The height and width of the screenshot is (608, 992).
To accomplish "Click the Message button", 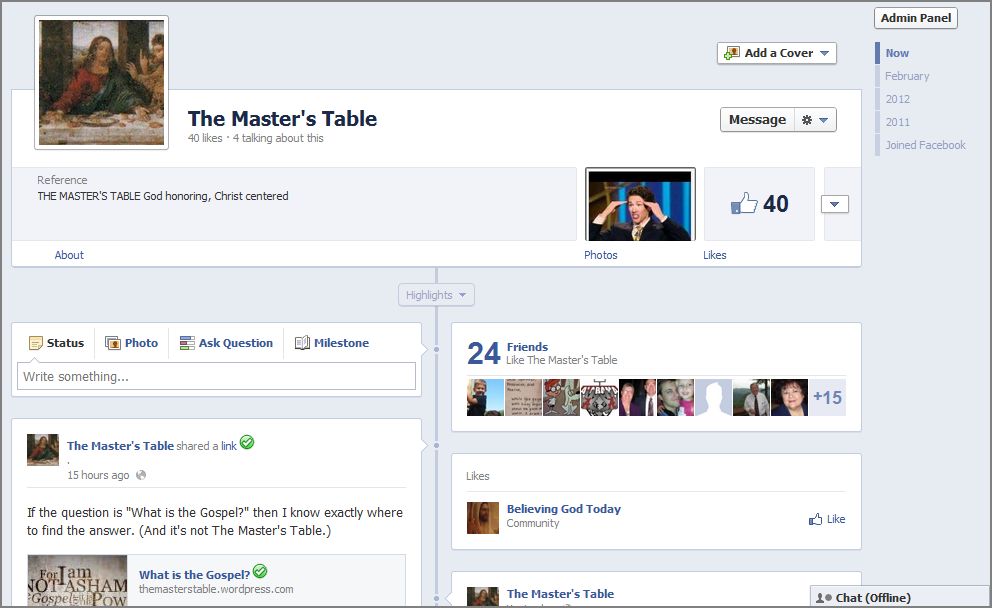I will click(x=757, y=120).
